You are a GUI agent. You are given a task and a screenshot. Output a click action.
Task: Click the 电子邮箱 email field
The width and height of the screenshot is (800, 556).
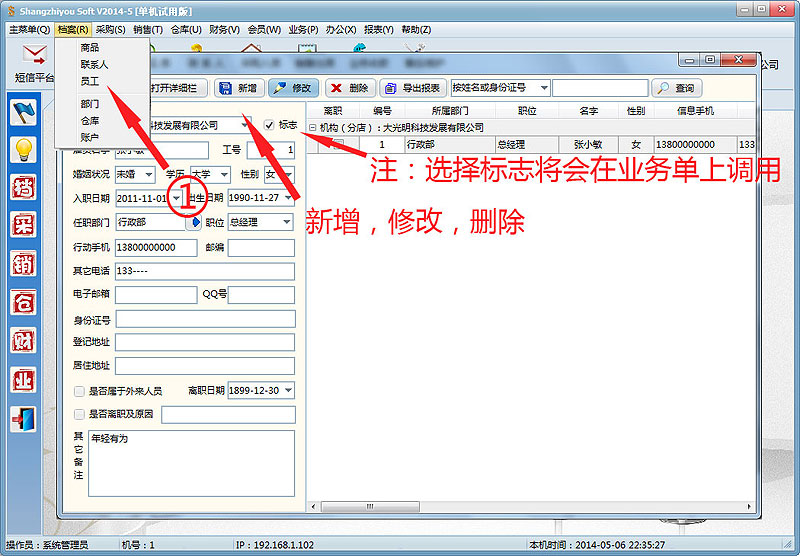tap(156, 295)
